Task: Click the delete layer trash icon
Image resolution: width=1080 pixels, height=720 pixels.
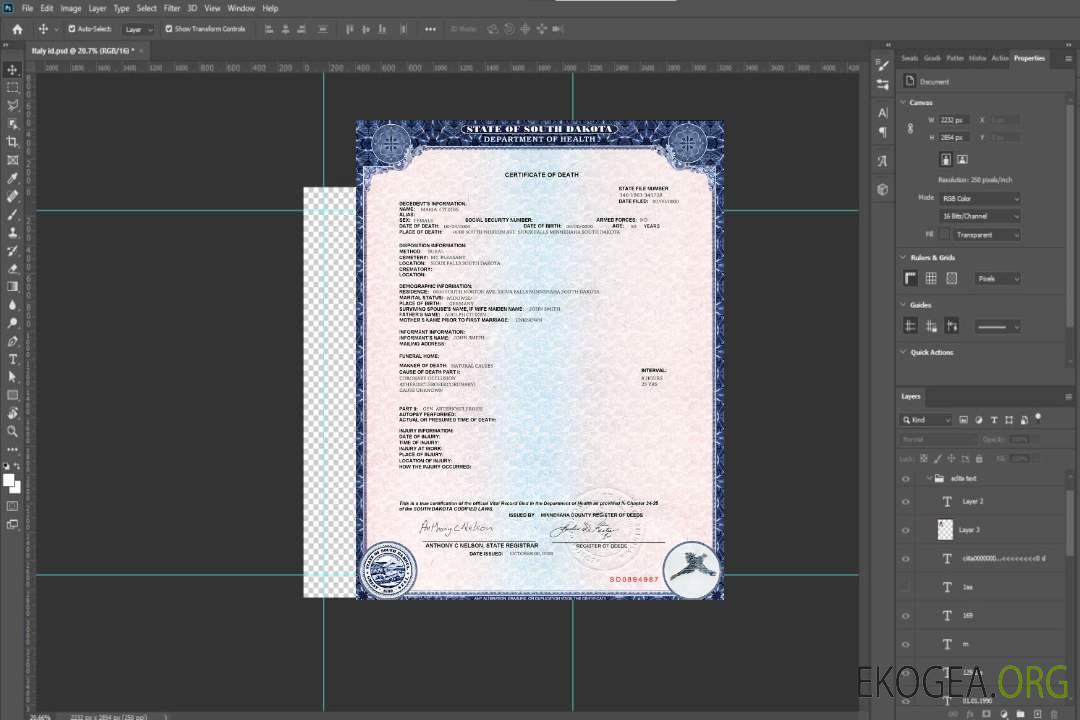Action: [1054, 714]
